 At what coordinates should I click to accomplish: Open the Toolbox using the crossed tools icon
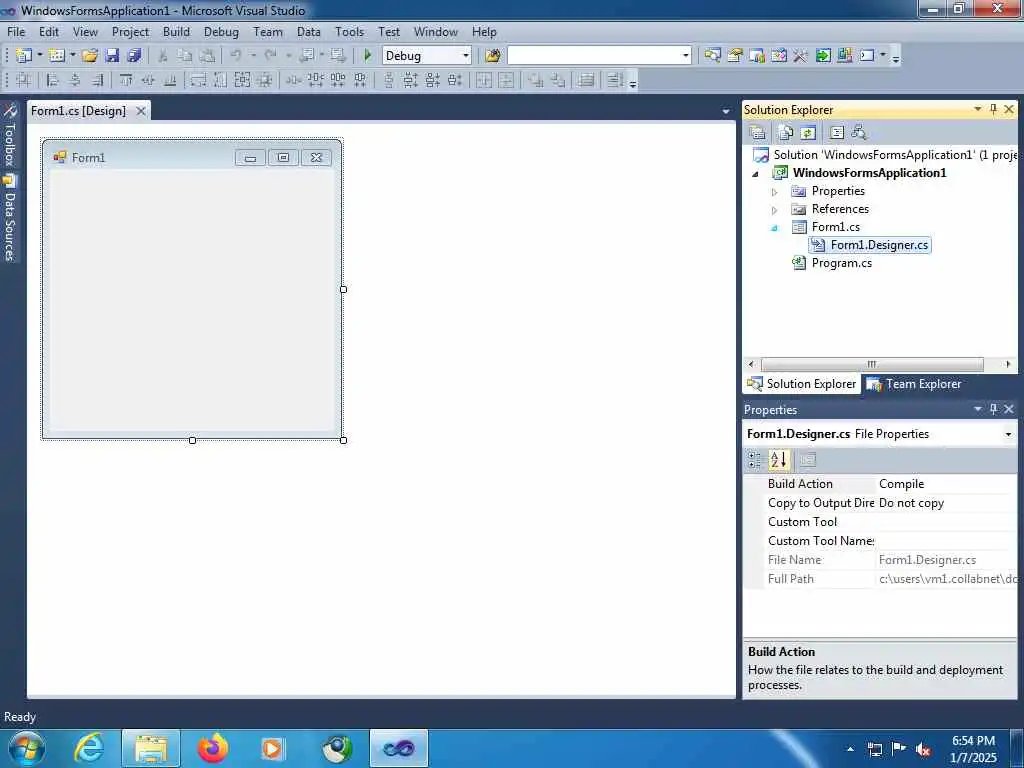(x=801, y=56)
